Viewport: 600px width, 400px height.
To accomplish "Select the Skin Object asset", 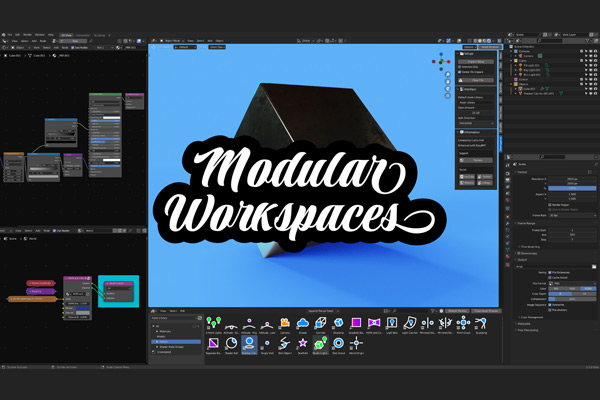I will (x=285, y=345).
